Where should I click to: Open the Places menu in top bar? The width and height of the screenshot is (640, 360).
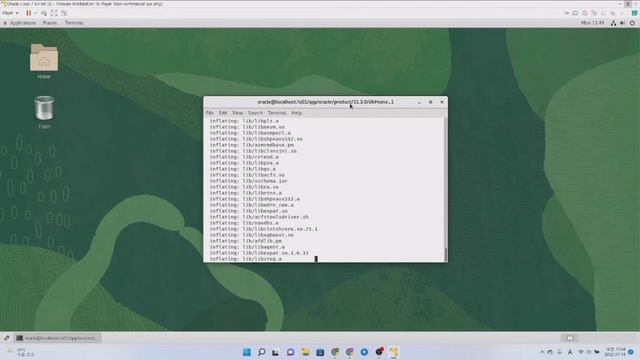click(x=50, y=23)
